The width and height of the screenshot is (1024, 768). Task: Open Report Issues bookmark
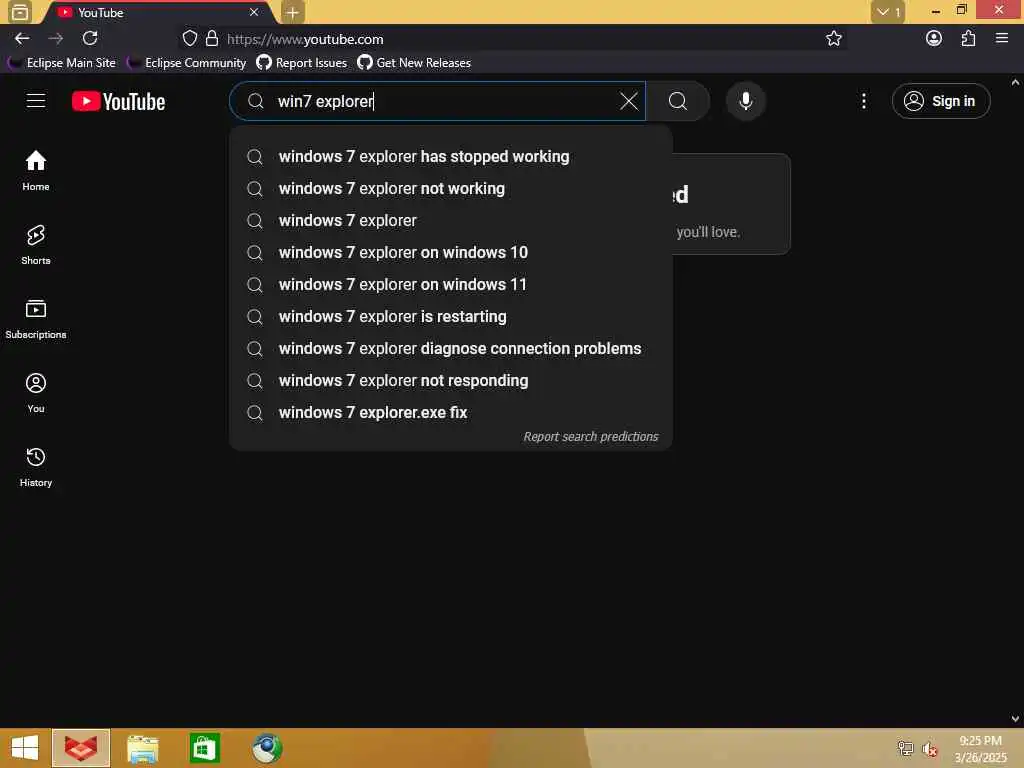[302, 63]
